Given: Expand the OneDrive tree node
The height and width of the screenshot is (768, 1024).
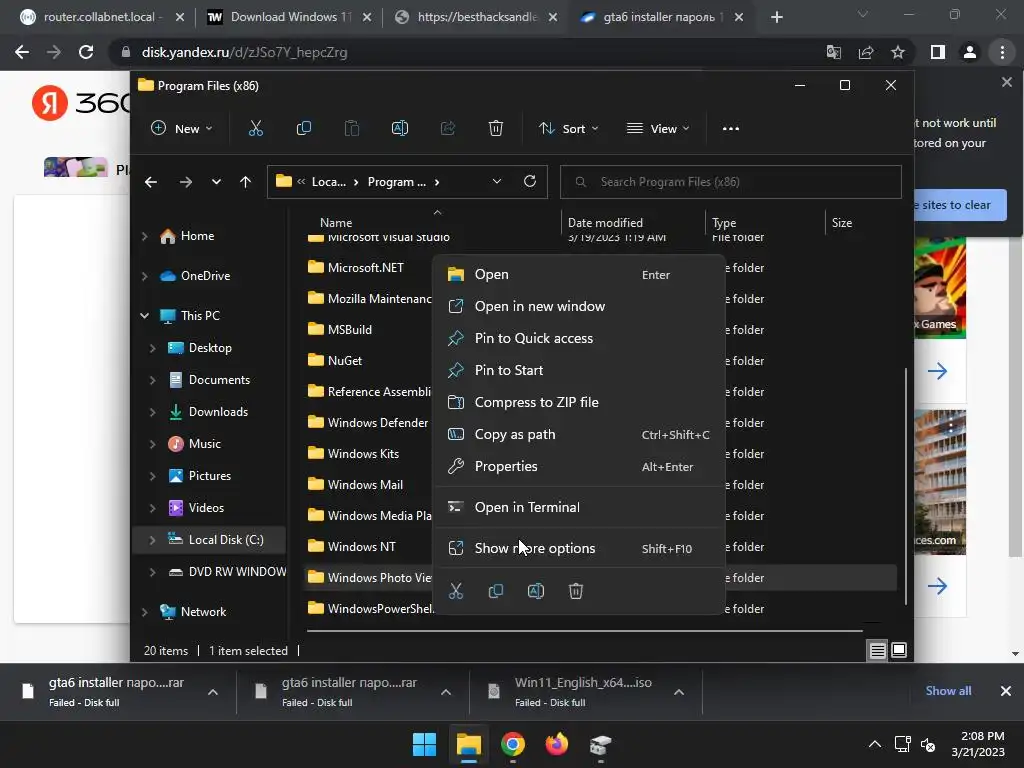Looking at the screenshot, I should 144,276.
